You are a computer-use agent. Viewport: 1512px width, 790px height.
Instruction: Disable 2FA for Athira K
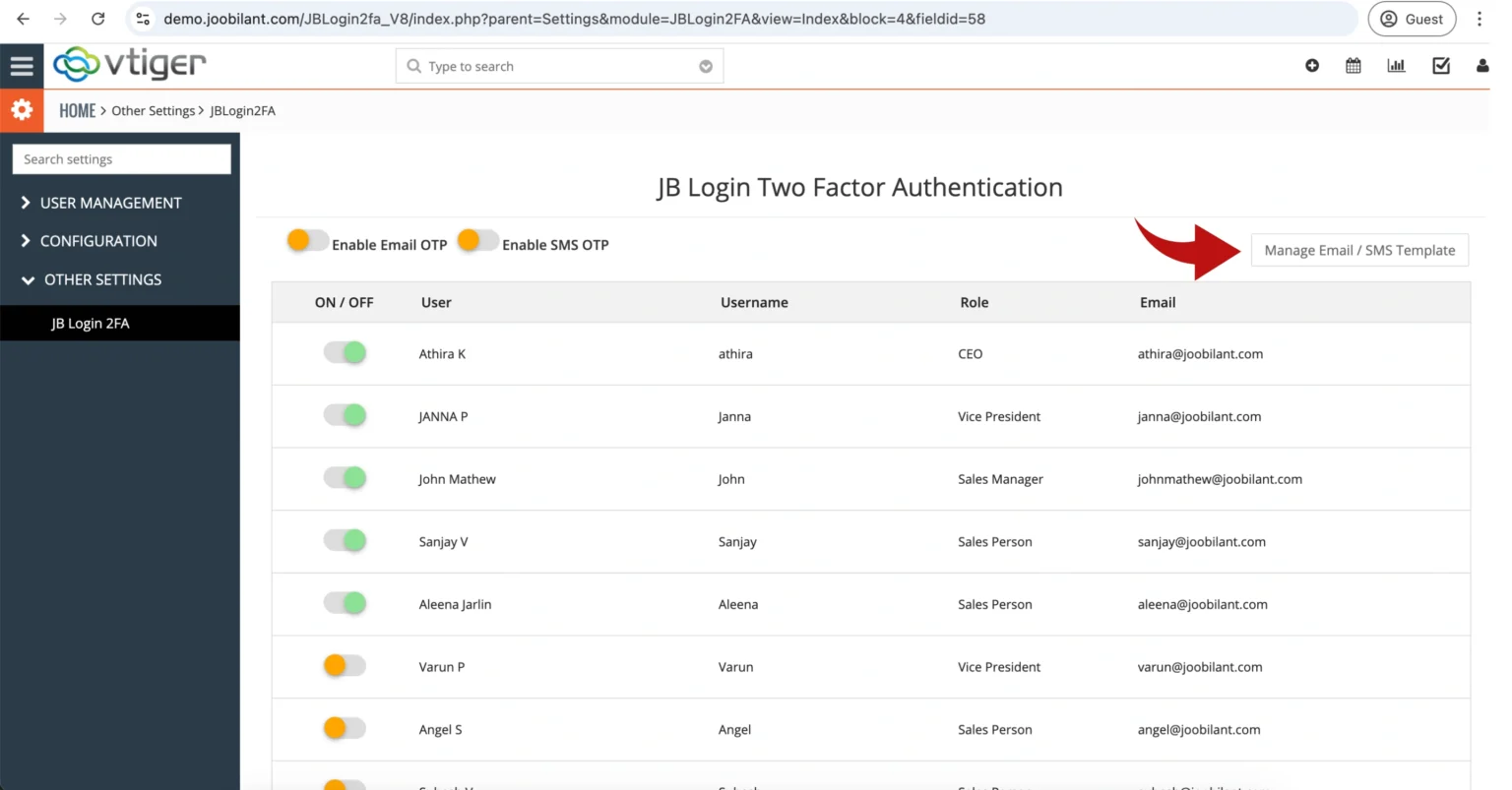point(345,352)
